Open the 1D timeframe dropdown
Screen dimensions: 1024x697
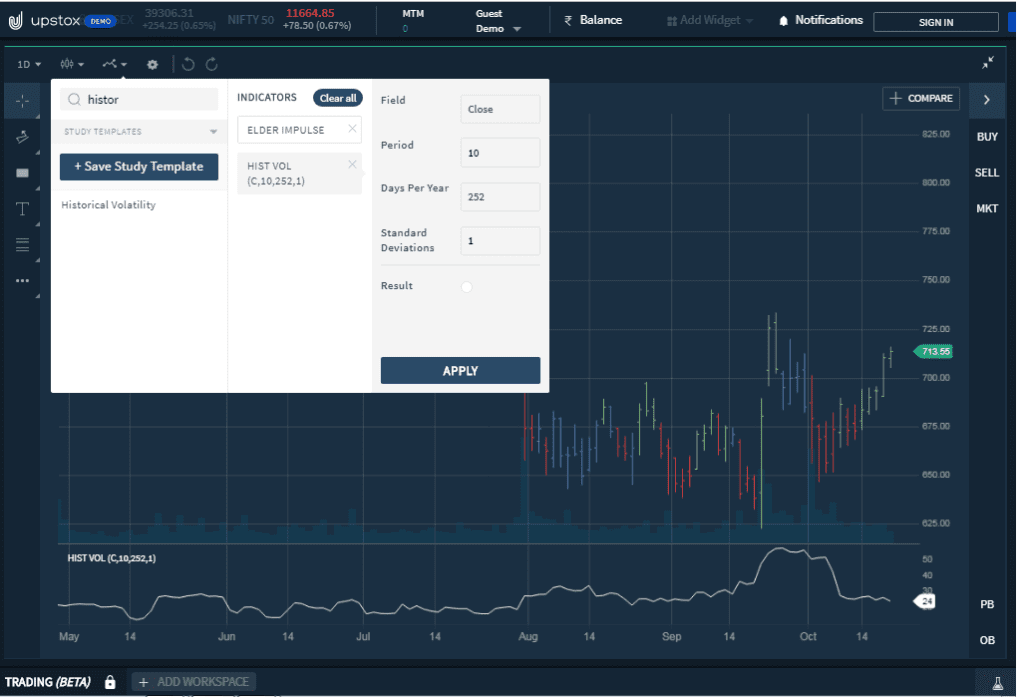27,63
